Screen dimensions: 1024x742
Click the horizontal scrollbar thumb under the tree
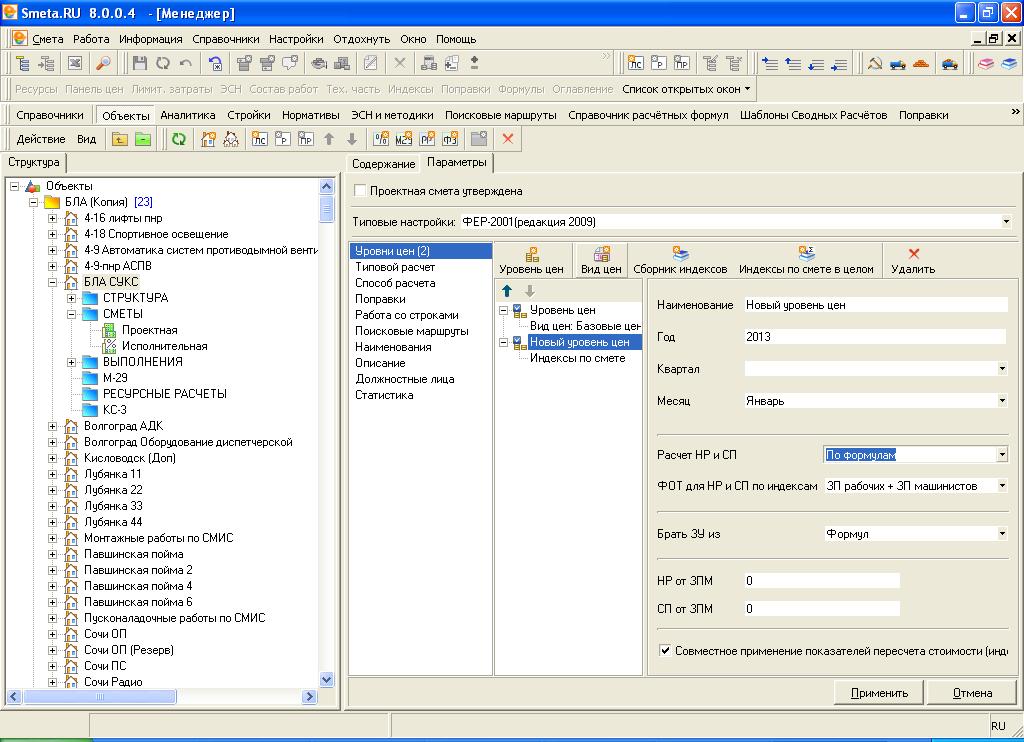(99, 697)
